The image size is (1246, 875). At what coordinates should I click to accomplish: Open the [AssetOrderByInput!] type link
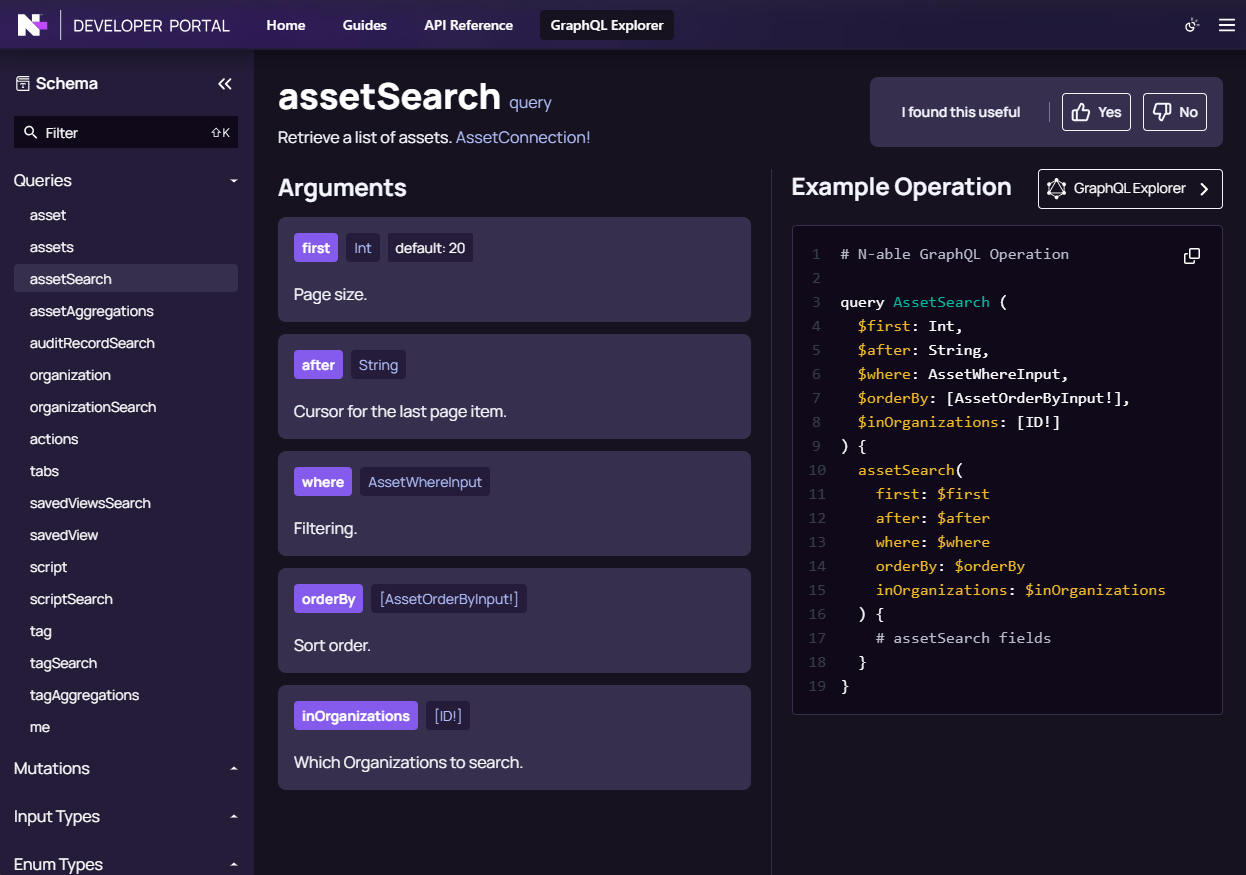point(449,599)
